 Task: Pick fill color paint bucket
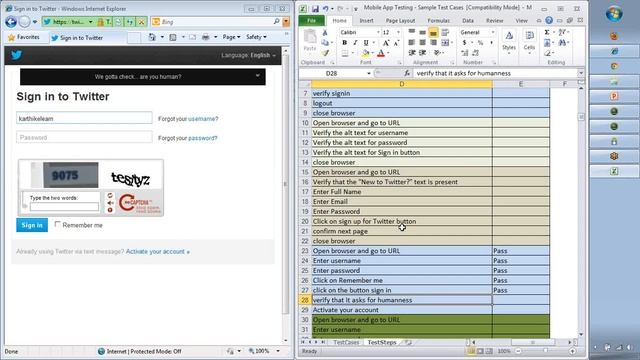tap(365, 53)
